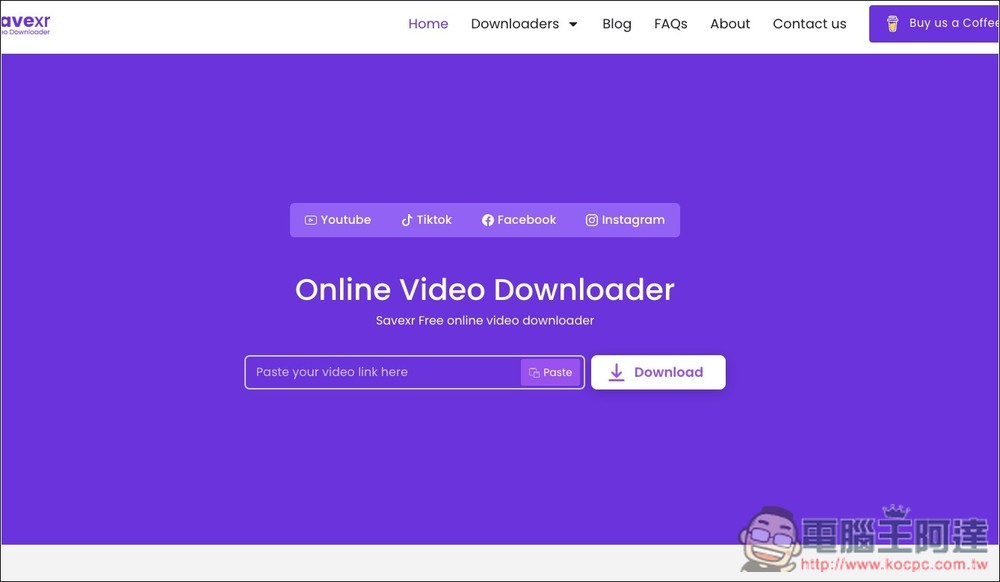Image resolution: width=1000 pixels, height=582 pixels.
Task: Click the Instagram camera icon
Action: (x=592, y=219)
